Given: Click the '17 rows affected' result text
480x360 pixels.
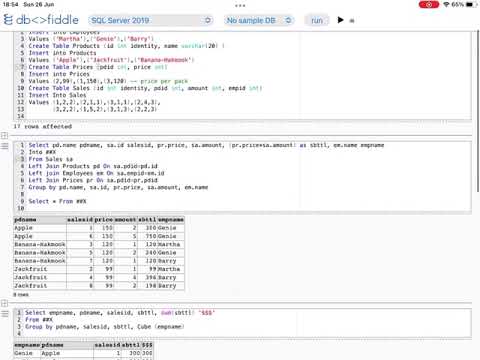Looking at the screenshot, I should point(43,126).
